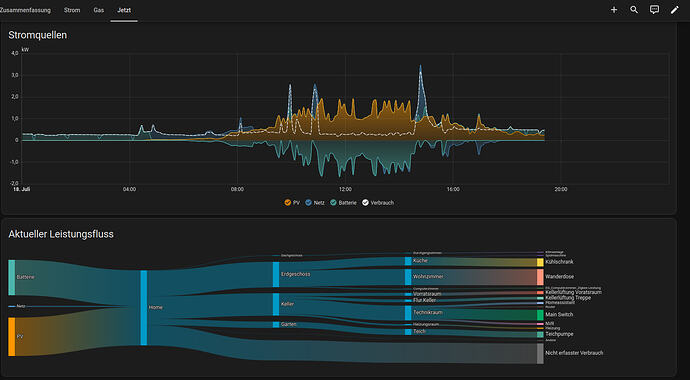Image resolution: width=690 pixels, height=380 pixels.
Task: Click the plus add icon in header
Action: (x=613, y=10)
